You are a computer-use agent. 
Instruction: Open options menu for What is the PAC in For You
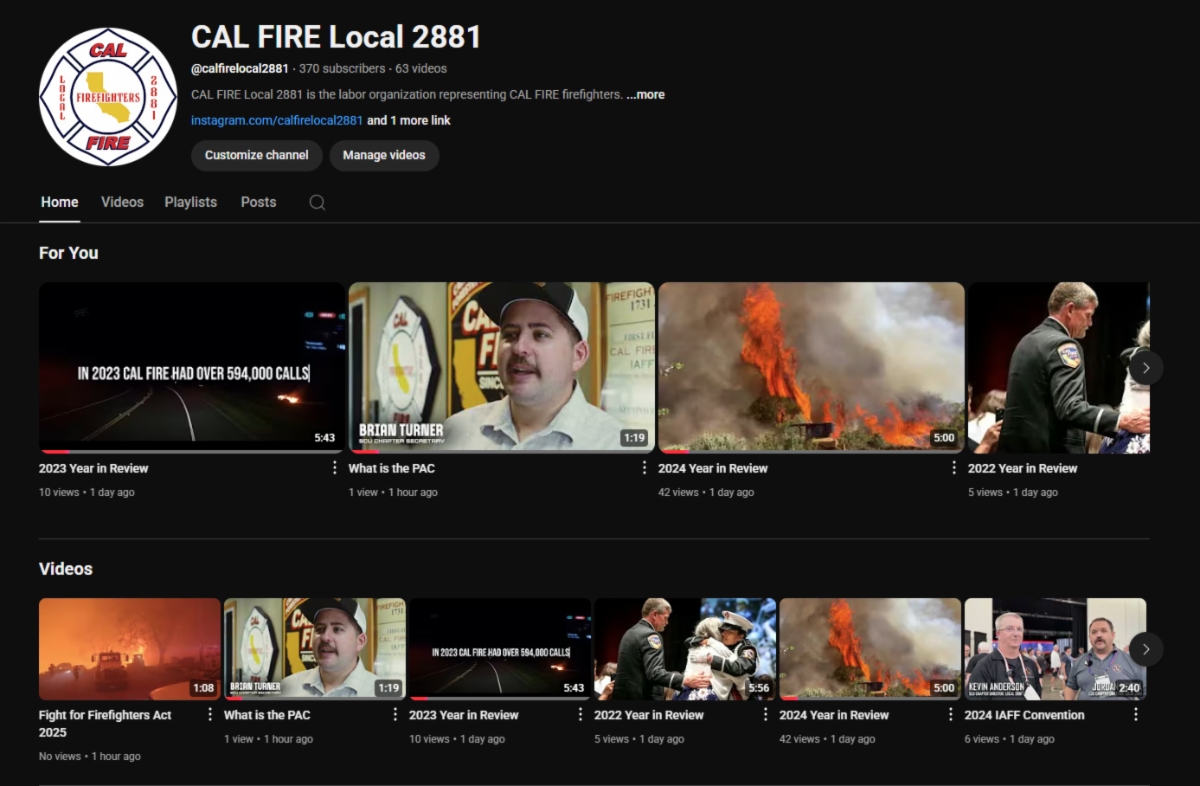coord(644,468)
